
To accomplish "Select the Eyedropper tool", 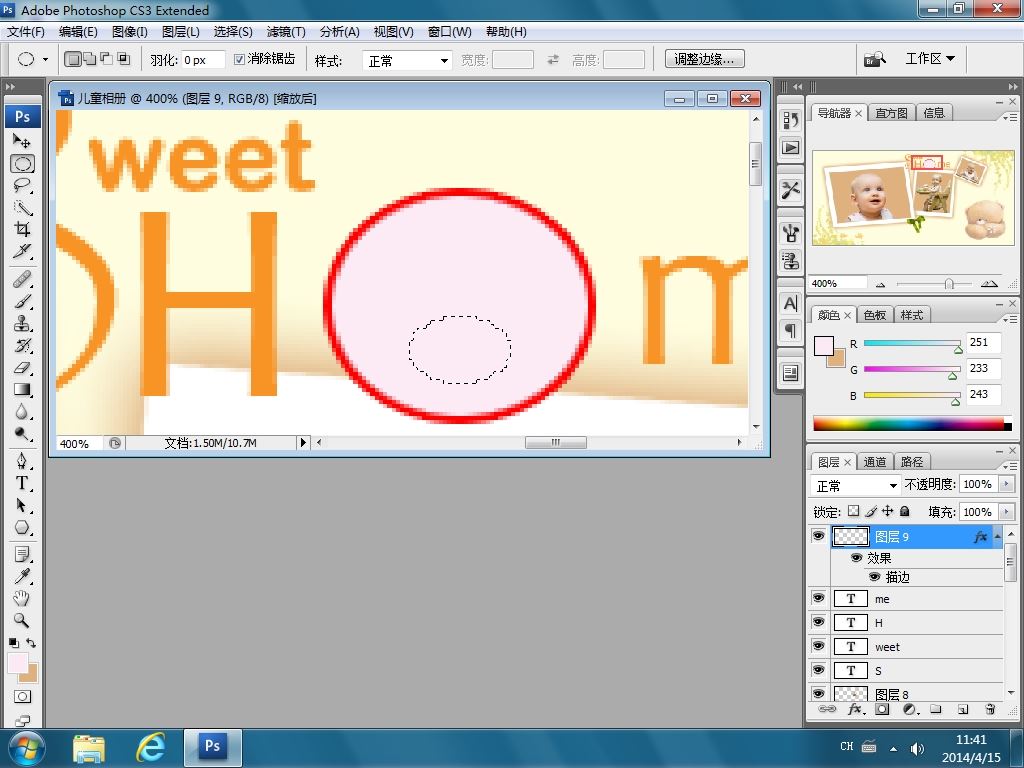I will pyautogui.click(x=22, y=576).
